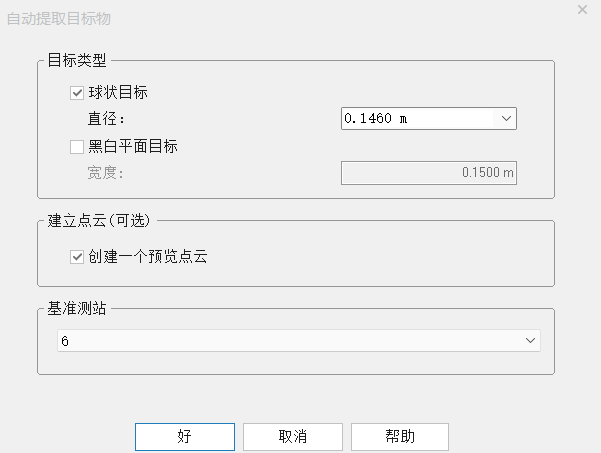Open help via the 帮助 button
Viewport: 601px width, 453px height.
tap(400, 437)
